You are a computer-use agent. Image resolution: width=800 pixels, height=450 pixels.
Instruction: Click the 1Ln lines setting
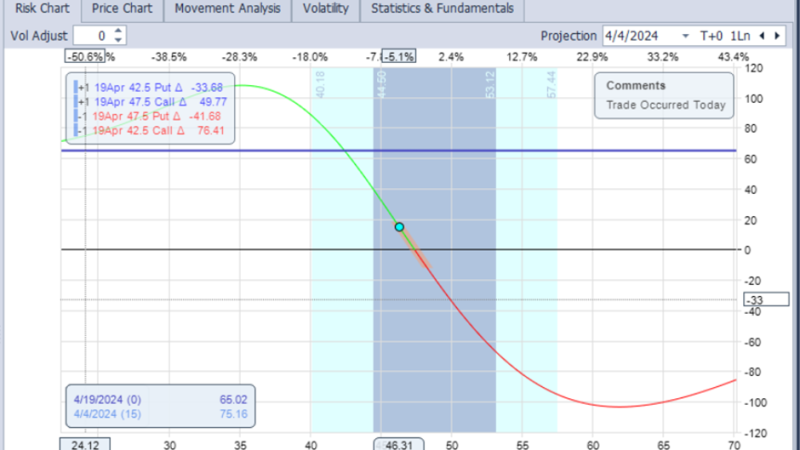click(741, 35)
